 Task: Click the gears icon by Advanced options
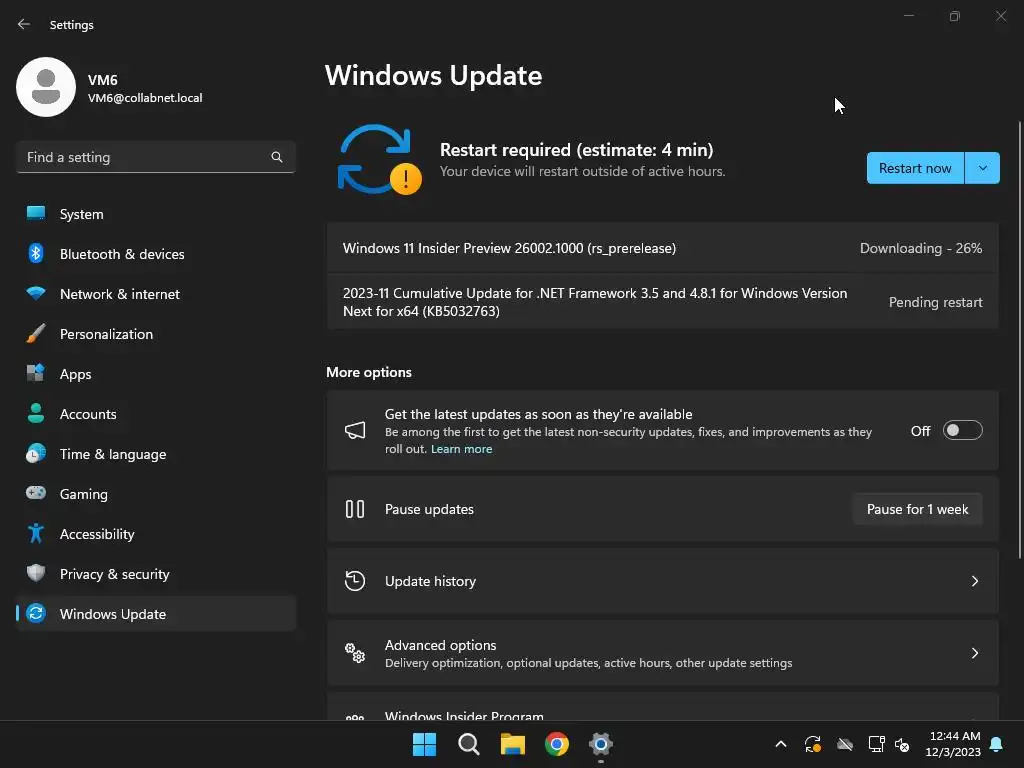coord(355,652)
